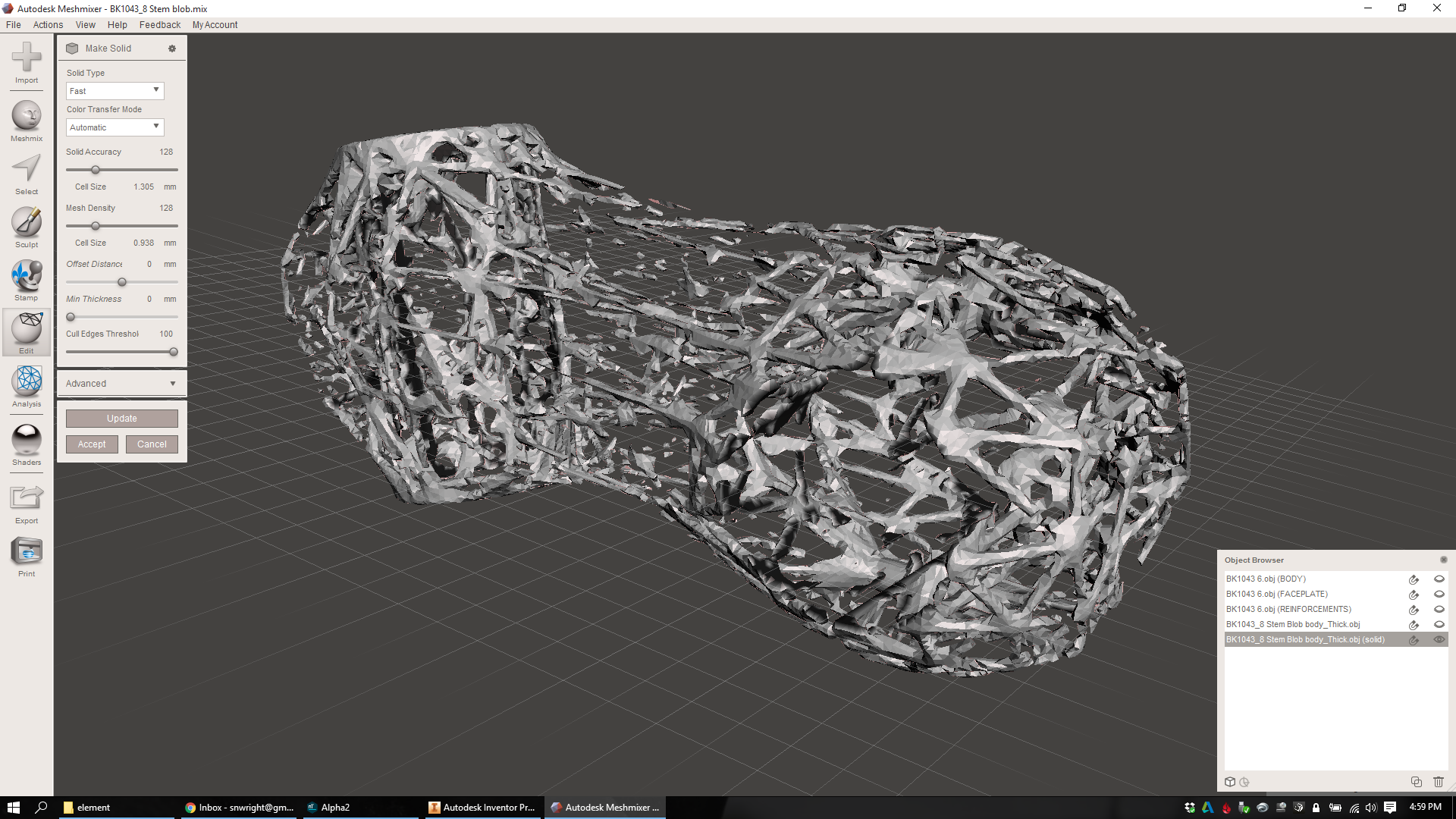Click magnet icon for Stem Blob body_Thick.obj

[x=1414, y=625]
